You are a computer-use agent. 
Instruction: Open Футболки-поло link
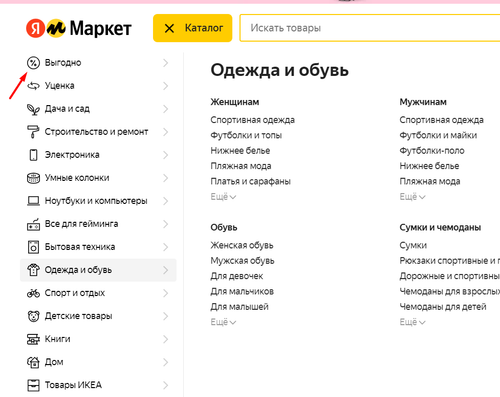[x=432, y=151]
